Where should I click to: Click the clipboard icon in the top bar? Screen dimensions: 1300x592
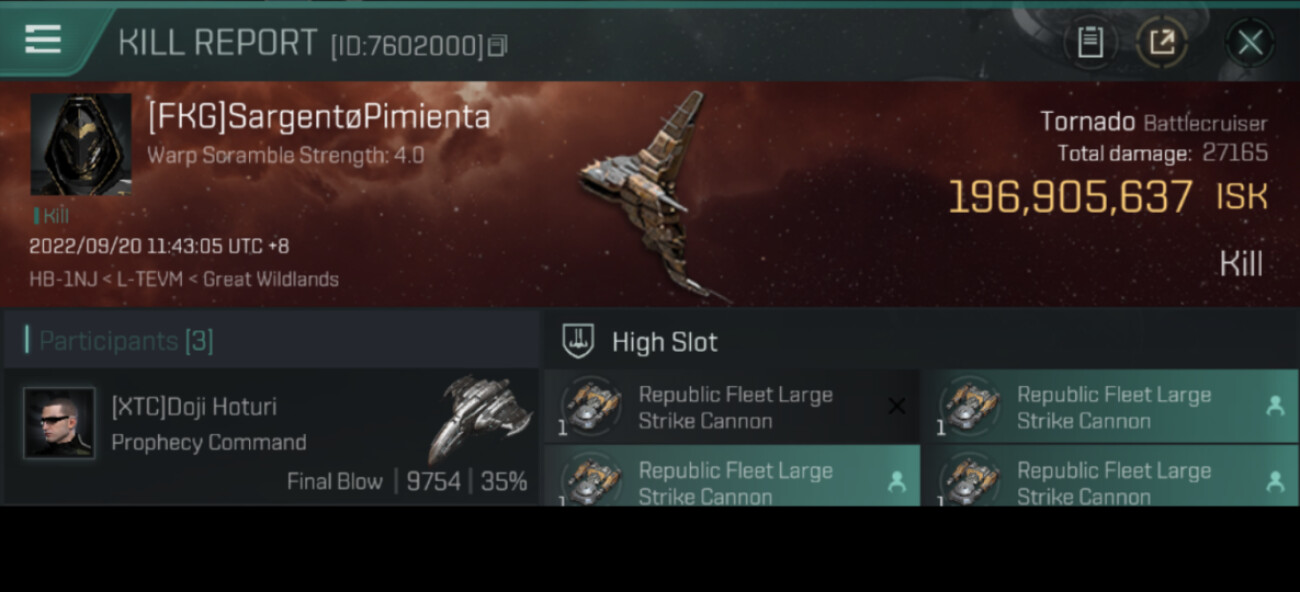point(1090,42)
